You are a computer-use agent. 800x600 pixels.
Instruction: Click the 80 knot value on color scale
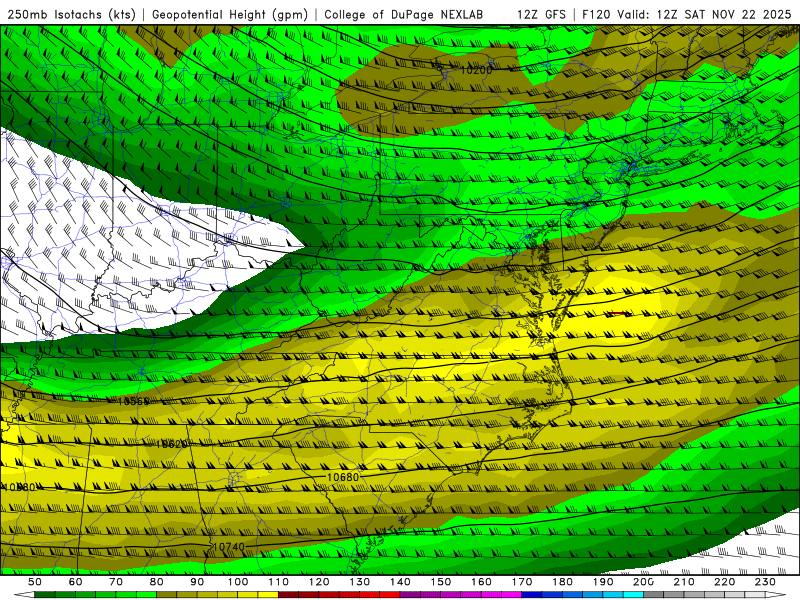(x=157, y=582)
